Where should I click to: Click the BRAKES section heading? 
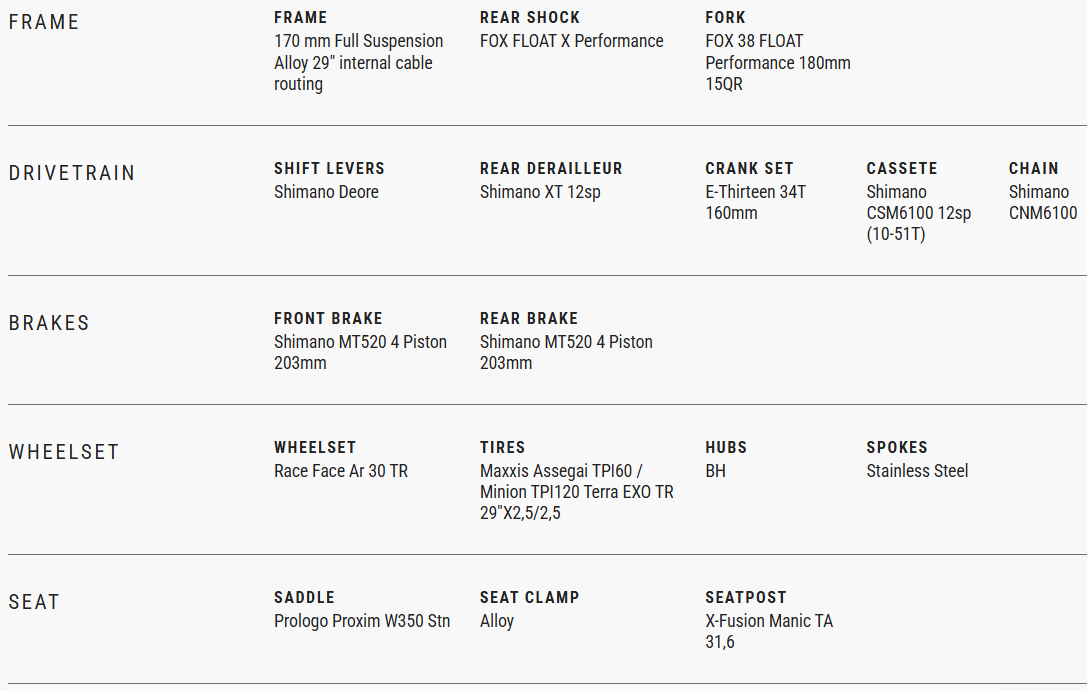[49, 323]
